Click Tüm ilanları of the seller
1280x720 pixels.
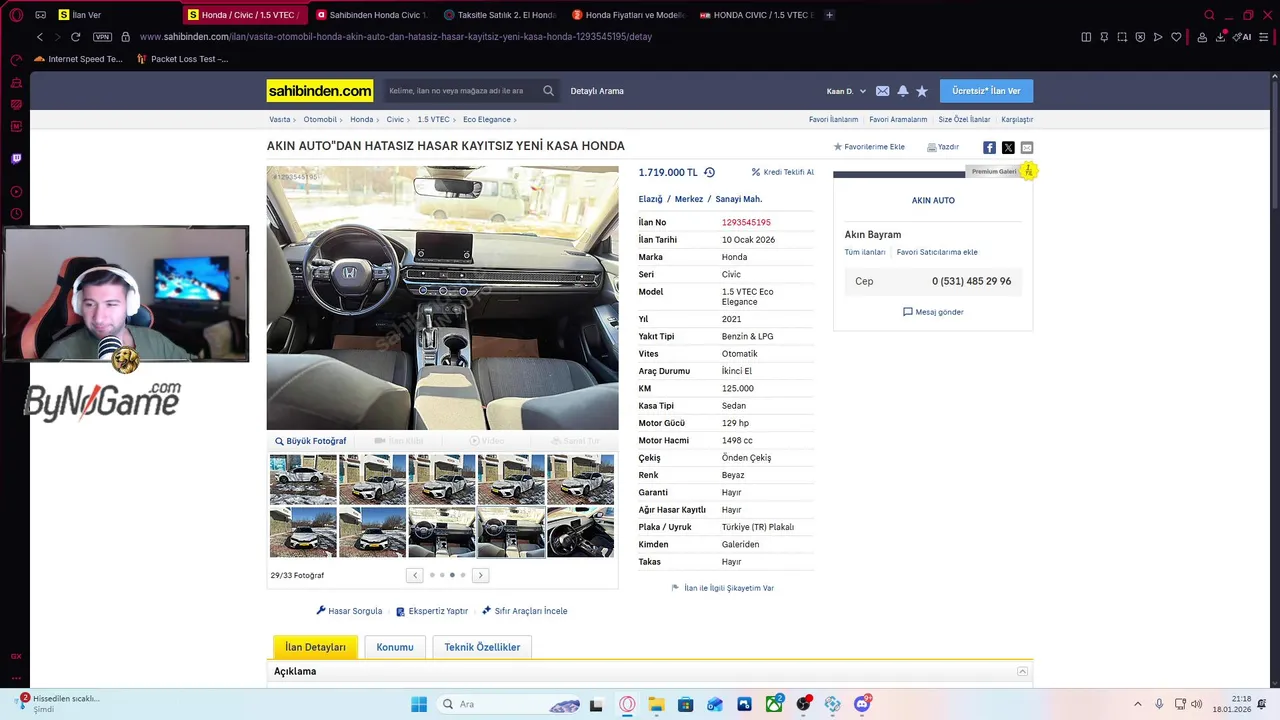[865, 252]
